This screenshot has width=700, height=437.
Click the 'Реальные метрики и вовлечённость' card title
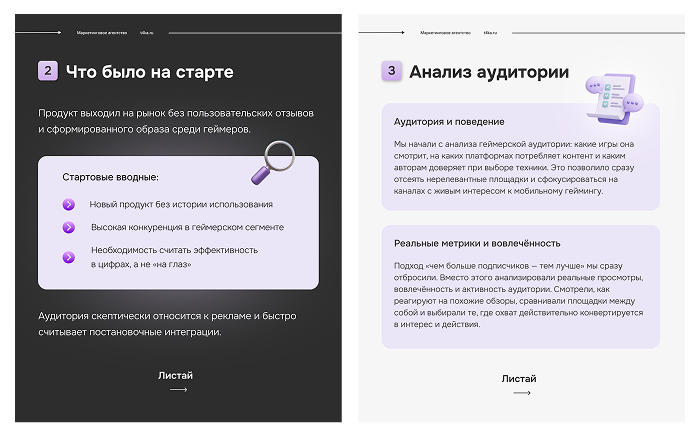point(476,243)
